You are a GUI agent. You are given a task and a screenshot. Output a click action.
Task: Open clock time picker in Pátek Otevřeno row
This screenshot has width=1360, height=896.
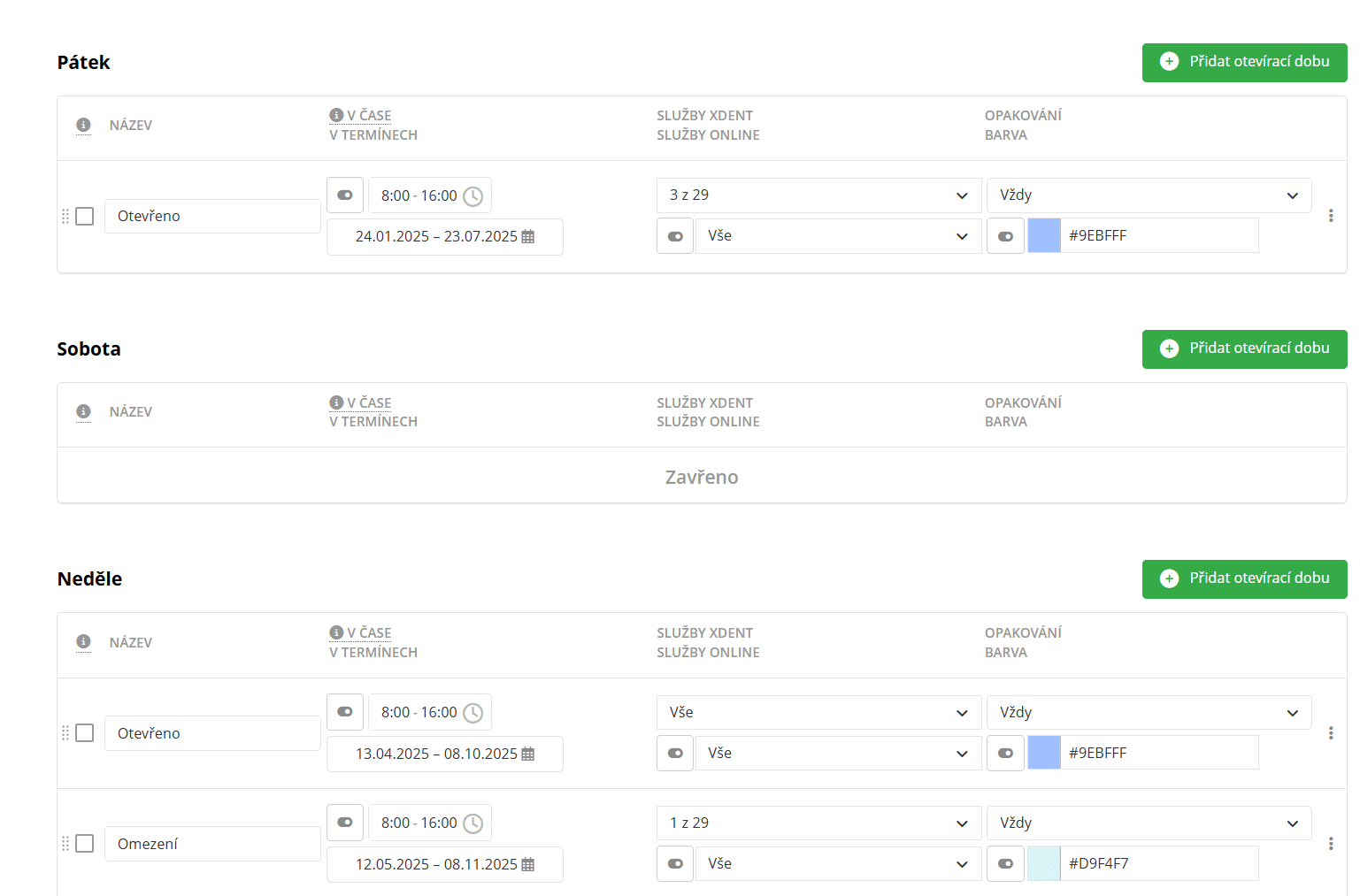473,195
